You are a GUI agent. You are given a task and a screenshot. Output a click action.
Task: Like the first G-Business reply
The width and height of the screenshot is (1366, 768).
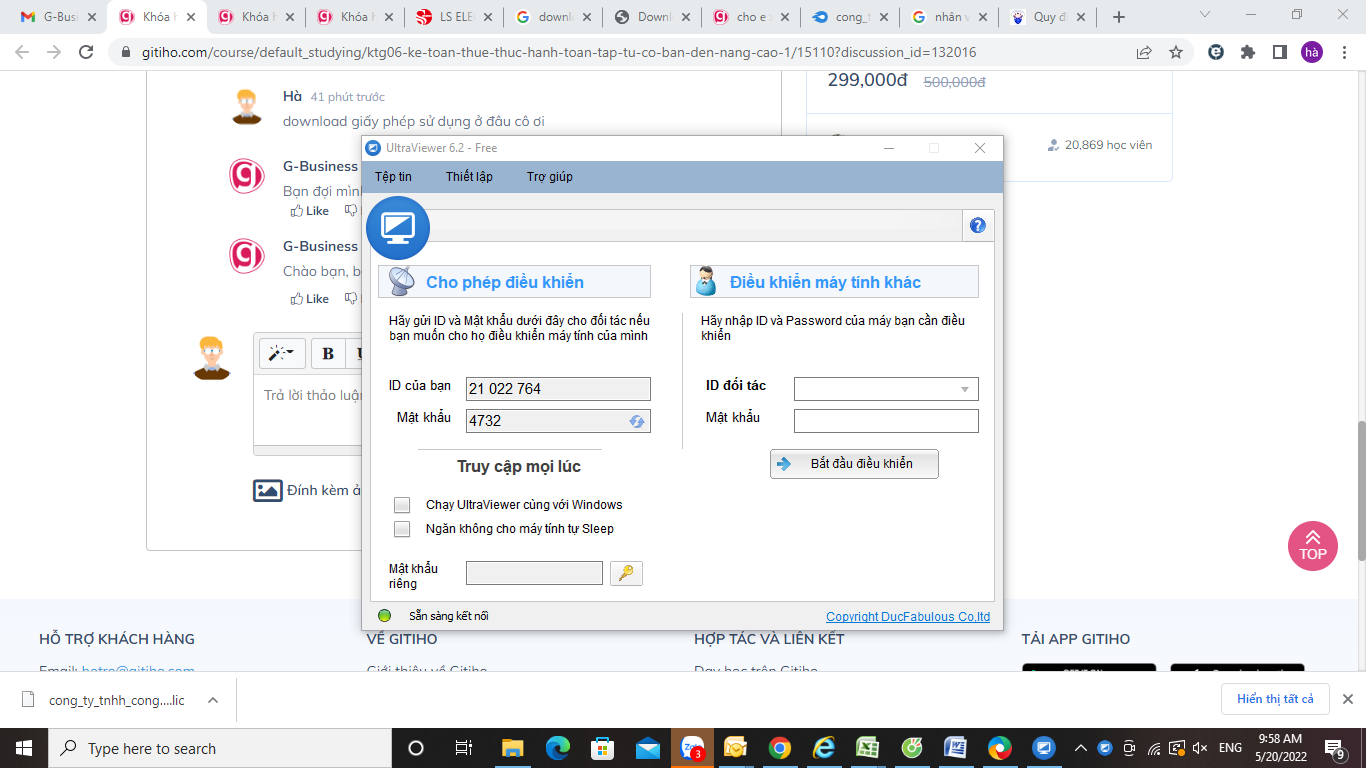(x=309, y=211)
